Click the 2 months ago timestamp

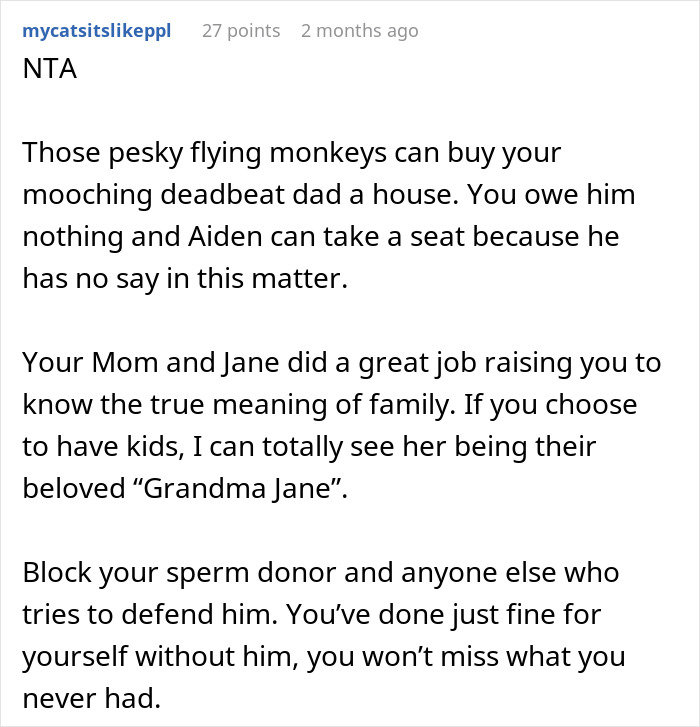pos(359,31)
